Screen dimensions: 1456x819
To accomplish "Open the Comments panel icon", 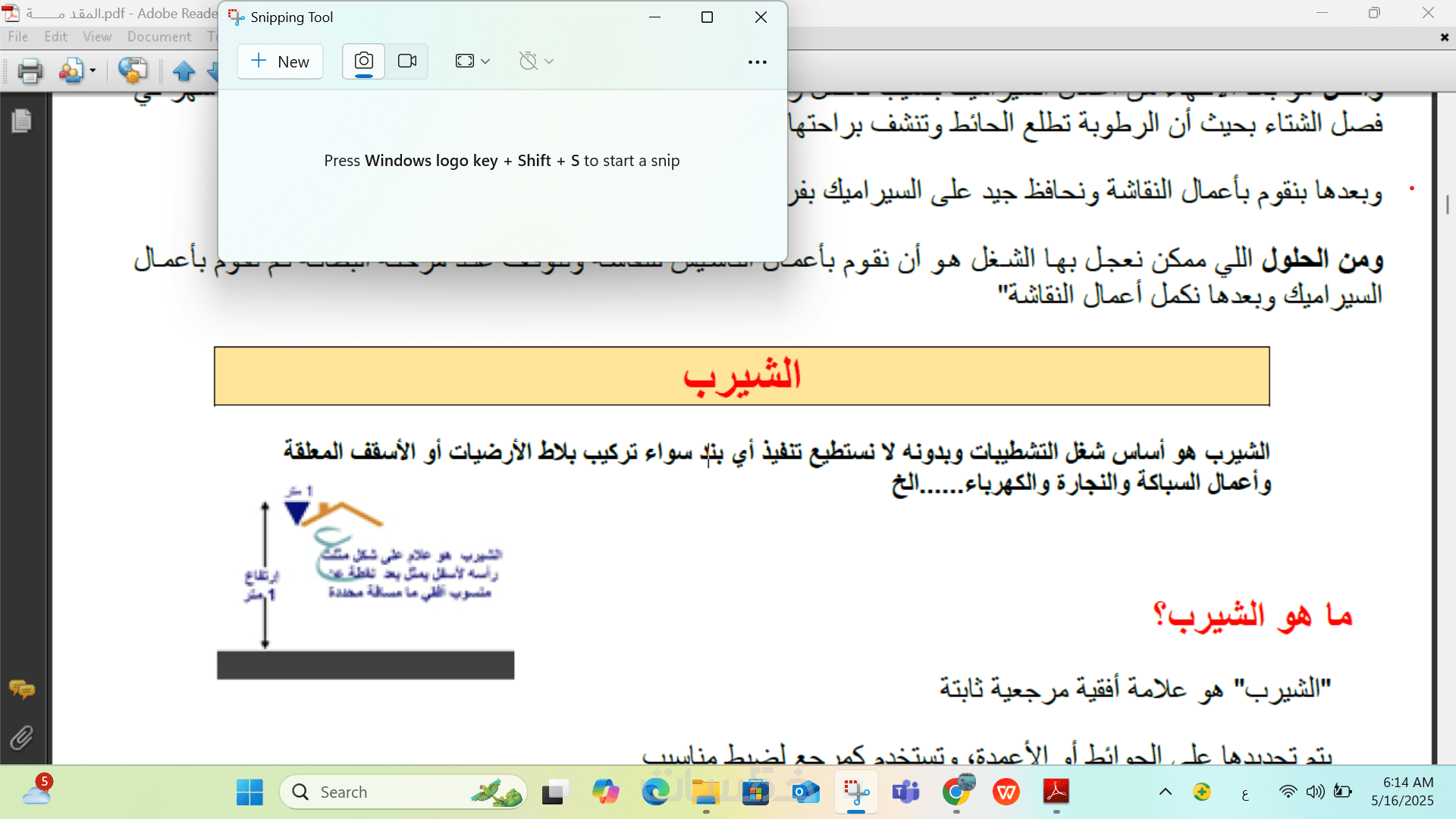I will tap(22, 689).
